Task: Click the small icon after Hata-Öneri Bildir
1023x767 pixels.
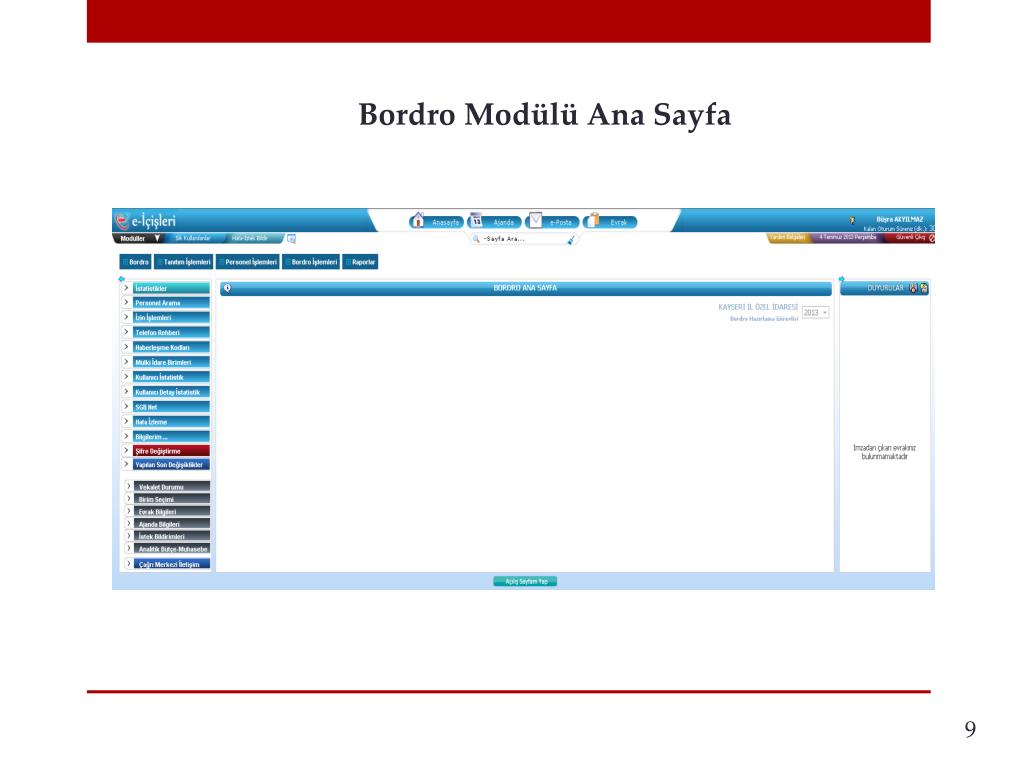Action: pyautogui.click(x=292, y=239)
